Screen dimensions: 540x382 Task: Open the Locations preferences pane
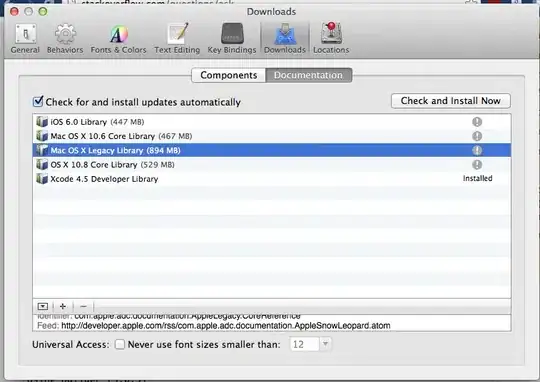point(331,38)
